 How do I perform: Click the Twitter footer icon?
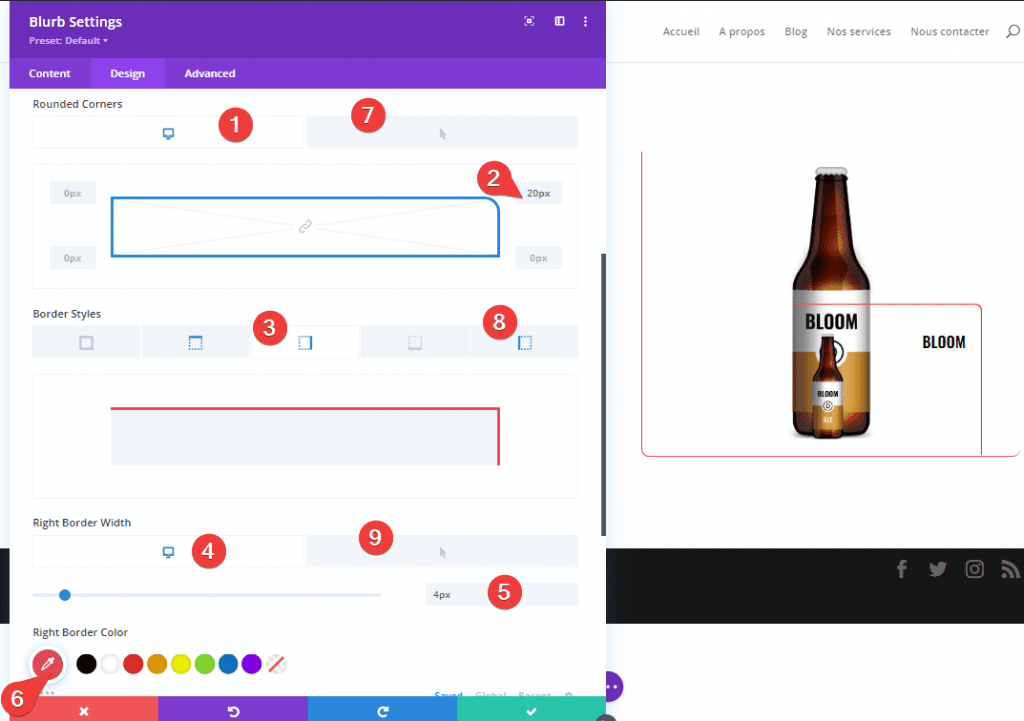point(938,569)
